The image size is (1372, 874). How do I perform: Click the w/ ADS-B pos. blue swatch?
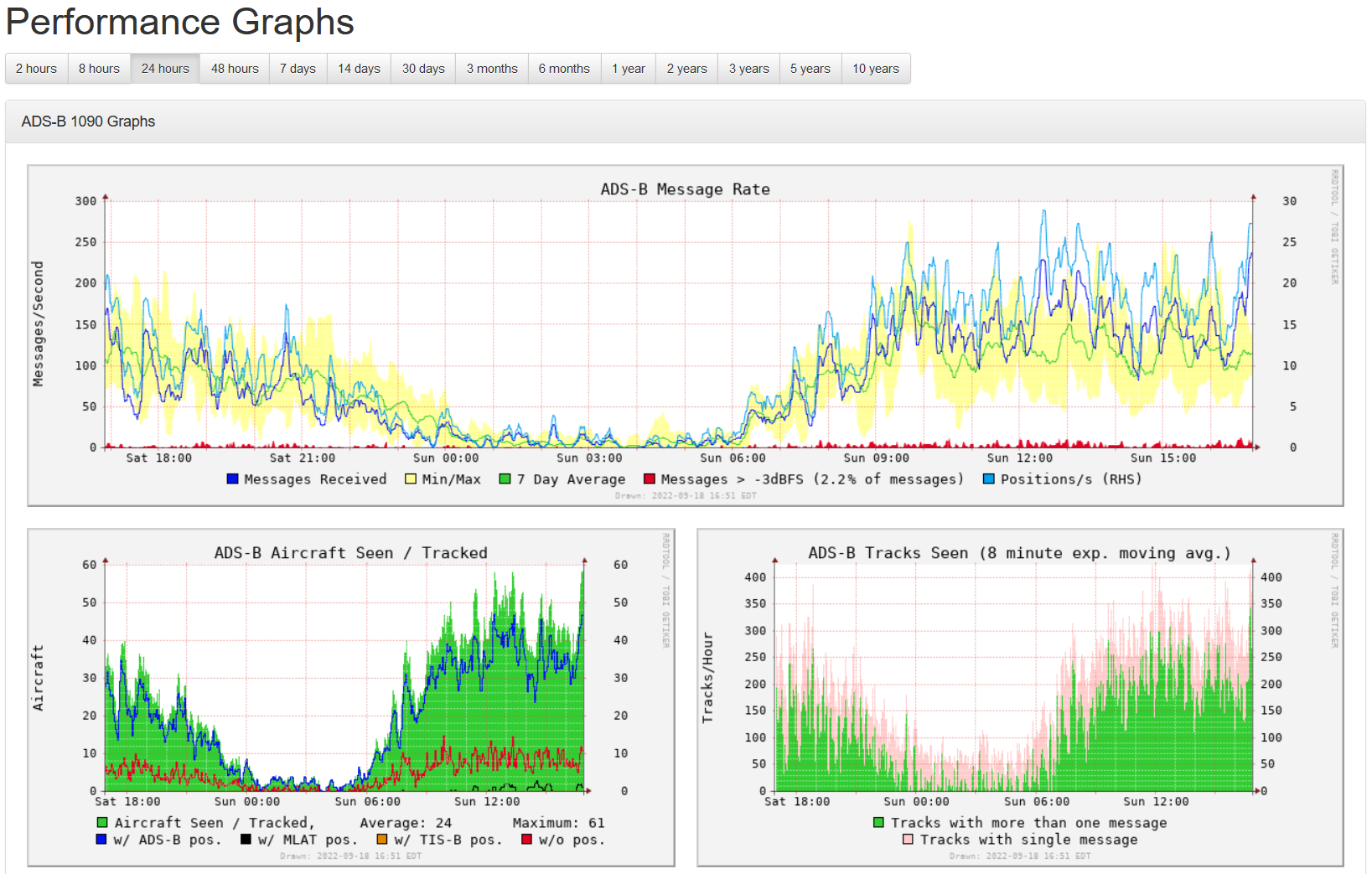pos(101,839)
